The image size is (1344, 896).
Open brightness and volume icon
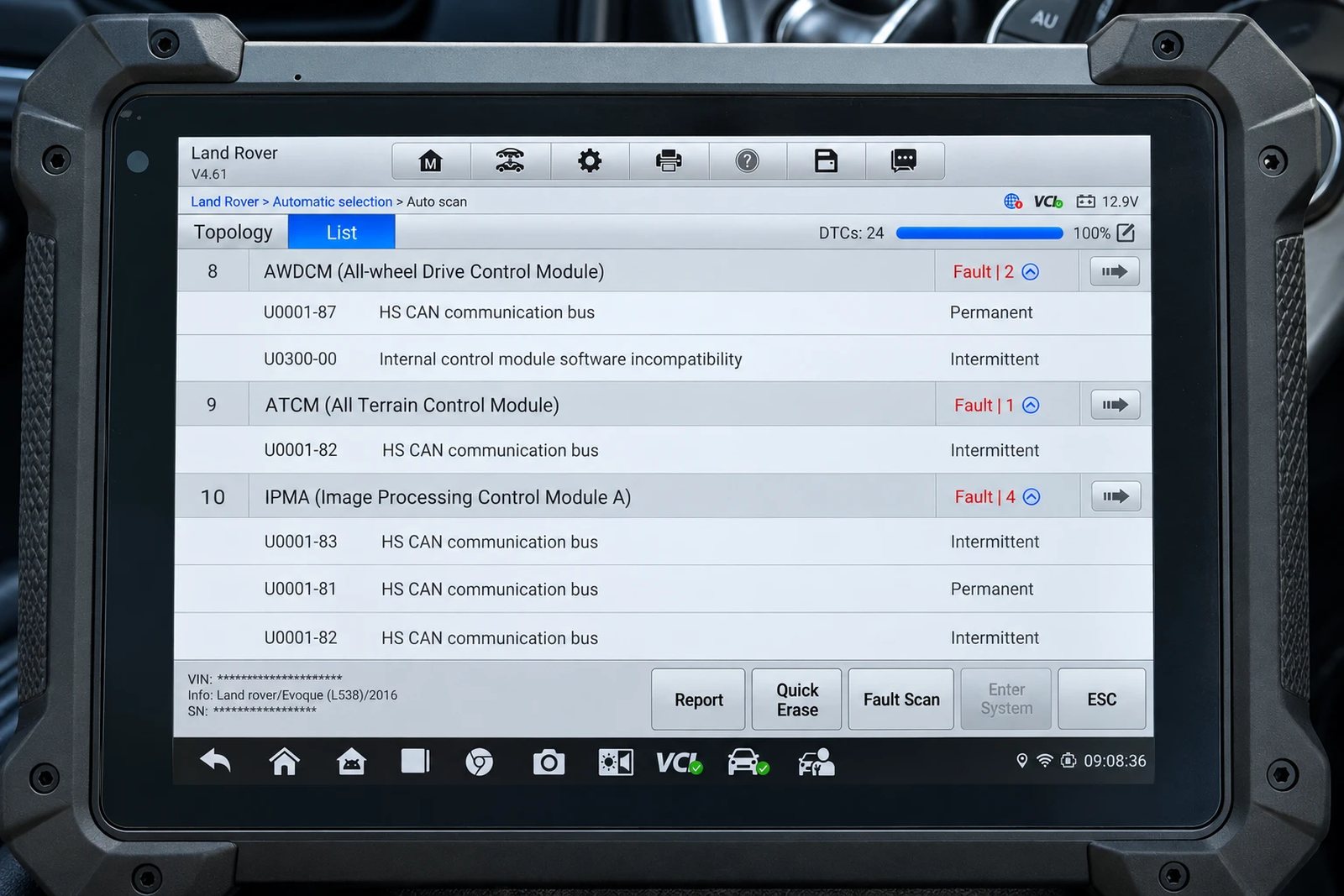click(x=616, y=762)
